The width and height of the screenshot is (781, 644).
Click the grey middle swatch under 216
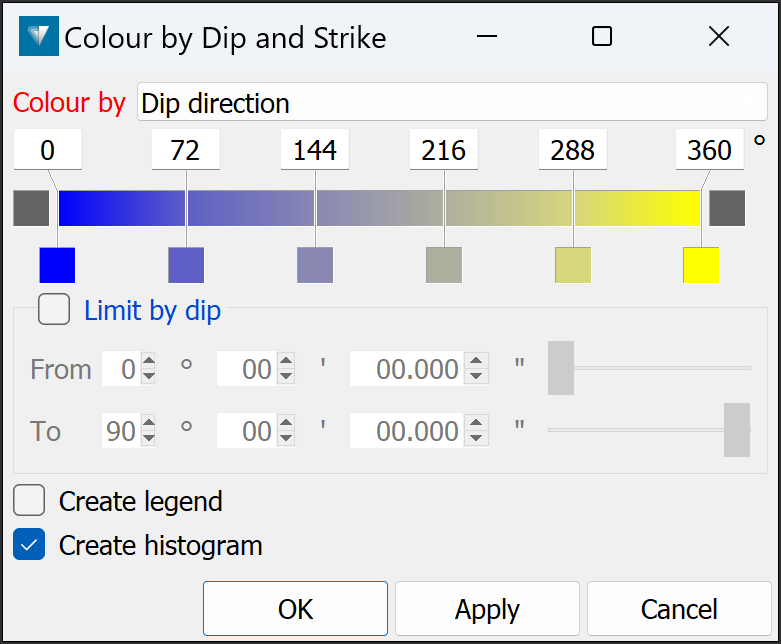444,265
